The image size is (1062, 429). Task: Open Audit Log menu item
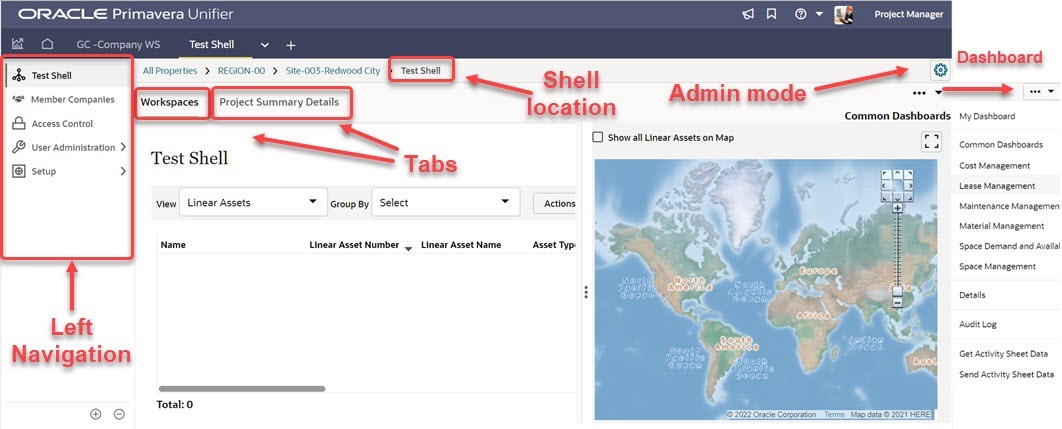click(978, 325)
